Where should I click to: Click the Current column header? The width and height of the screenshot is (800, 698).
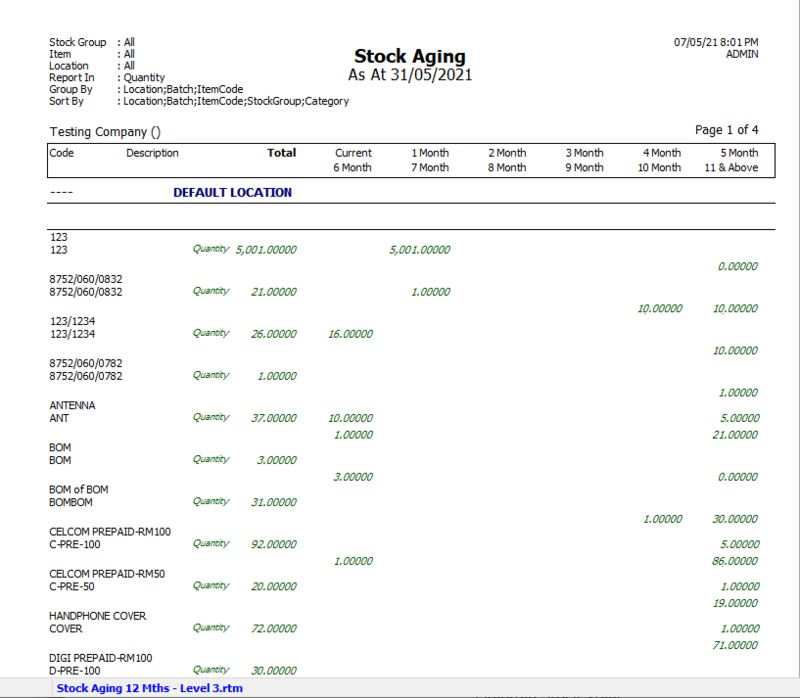353,153
